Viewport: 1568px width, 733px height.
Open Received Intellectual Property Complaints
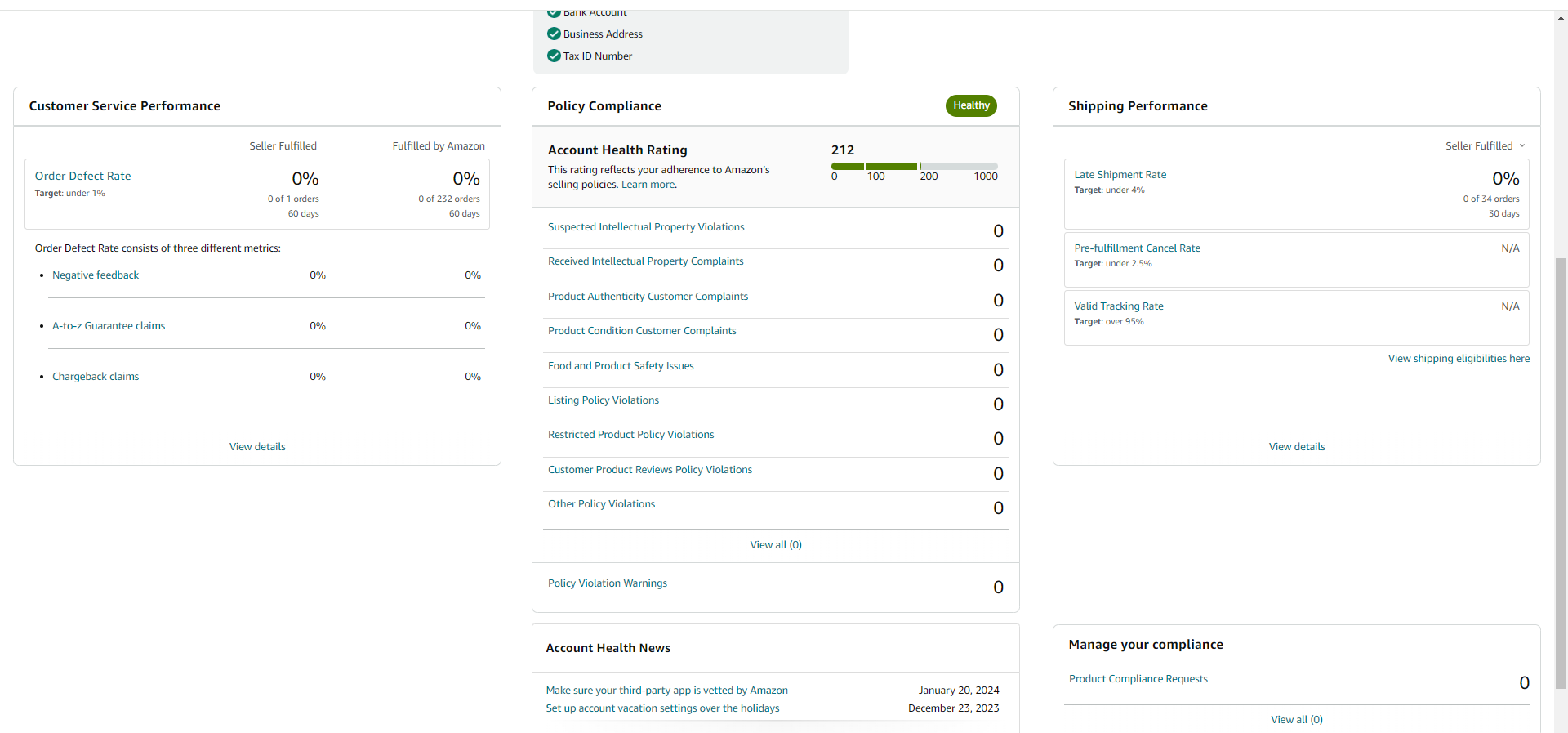tap(646, 261)
